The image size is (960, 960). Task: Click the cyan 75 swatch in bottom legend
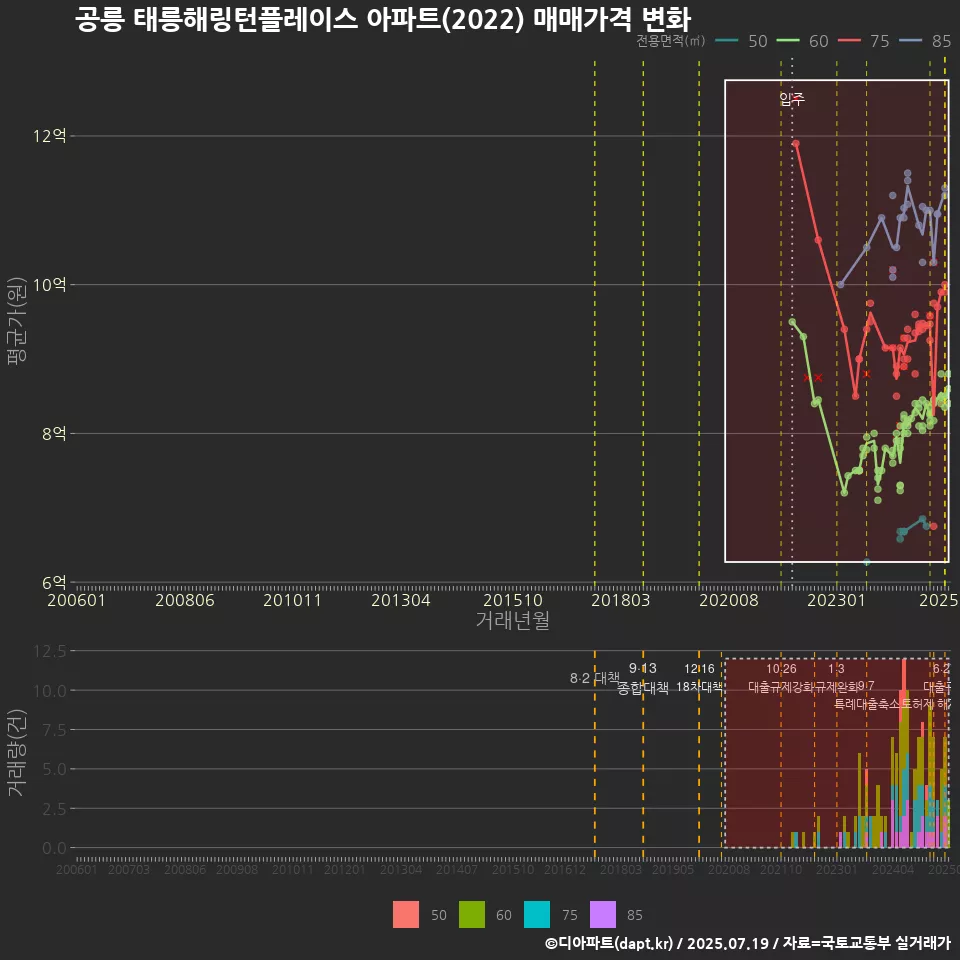point(537,915)
